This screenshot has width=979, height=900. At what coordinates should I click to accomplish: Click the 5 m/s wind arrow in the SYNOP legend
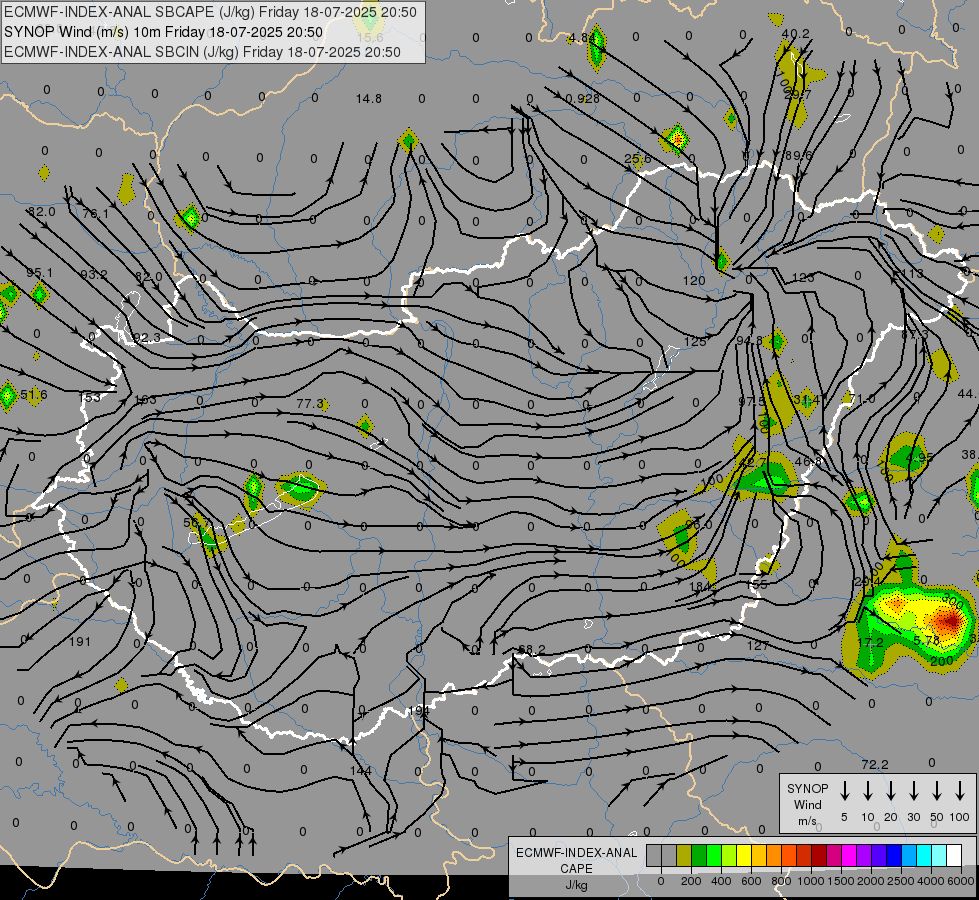845,791
